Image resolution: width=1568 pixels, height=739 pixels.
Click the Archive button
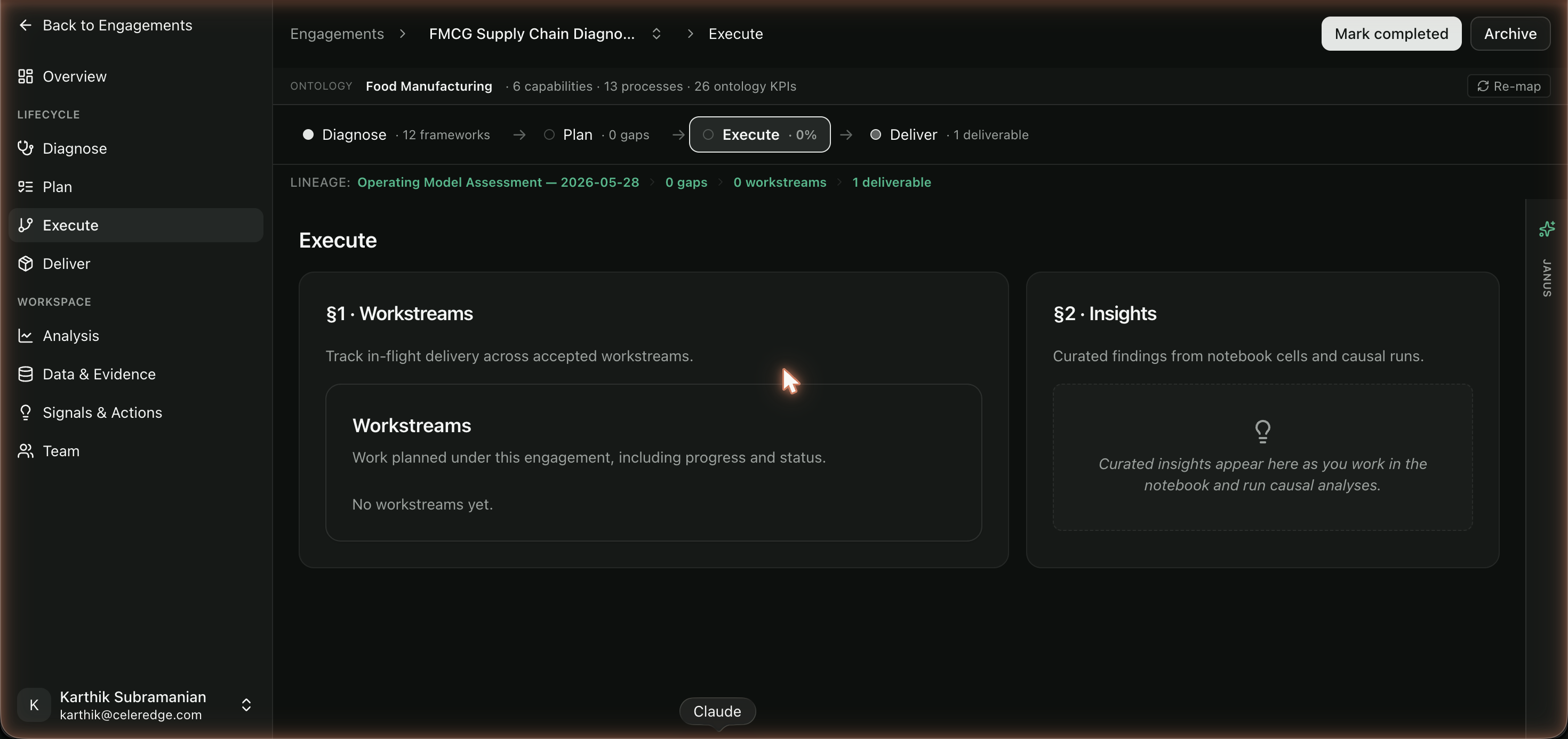point(1510,34)
